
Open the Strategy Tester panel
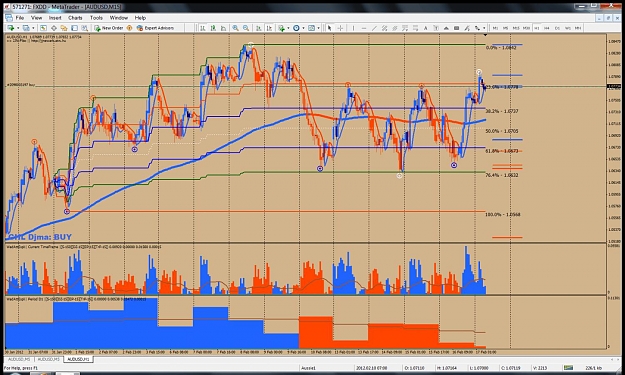(x=85, y=28)
